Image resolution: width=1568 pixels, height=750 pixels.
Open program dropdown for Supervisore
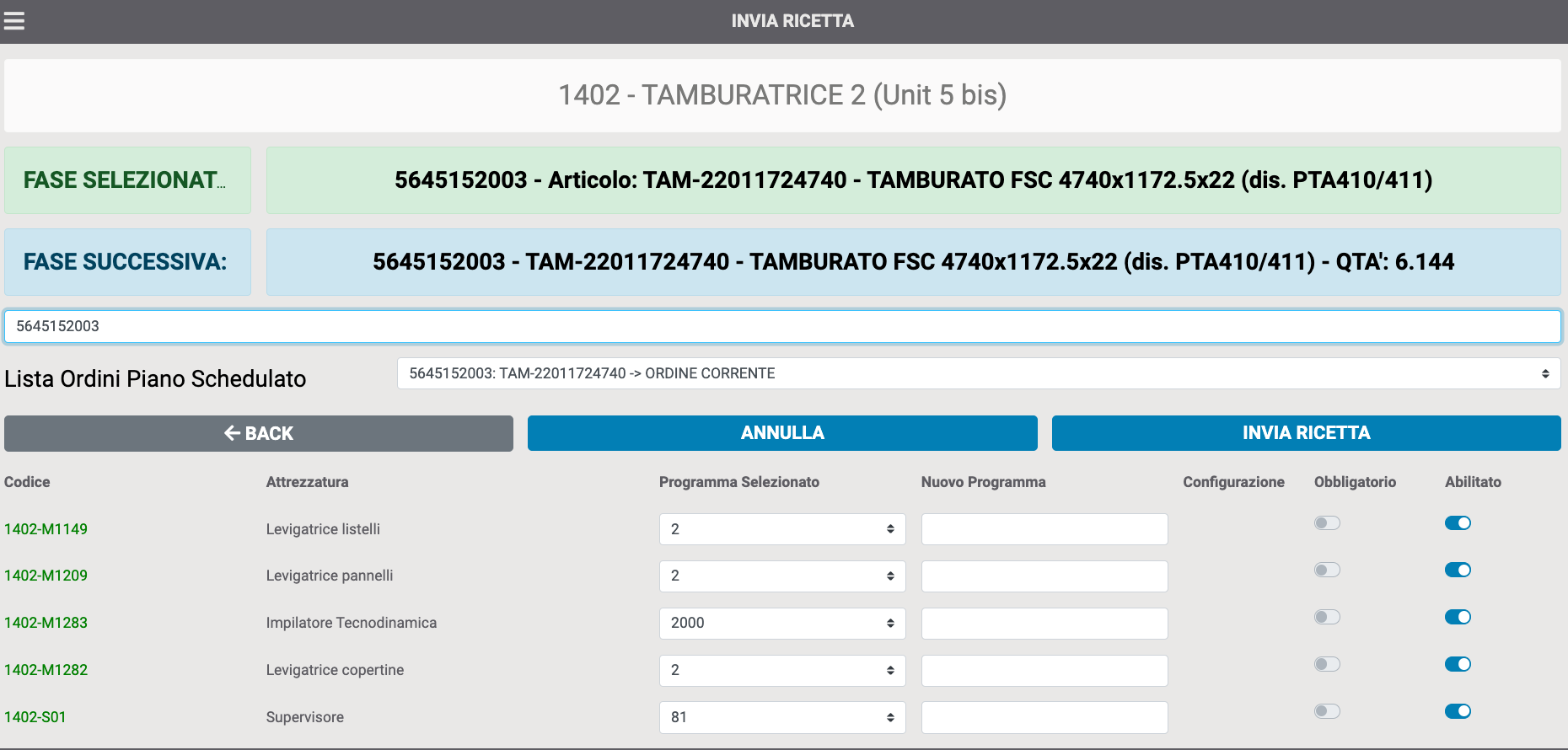[781, 717]
